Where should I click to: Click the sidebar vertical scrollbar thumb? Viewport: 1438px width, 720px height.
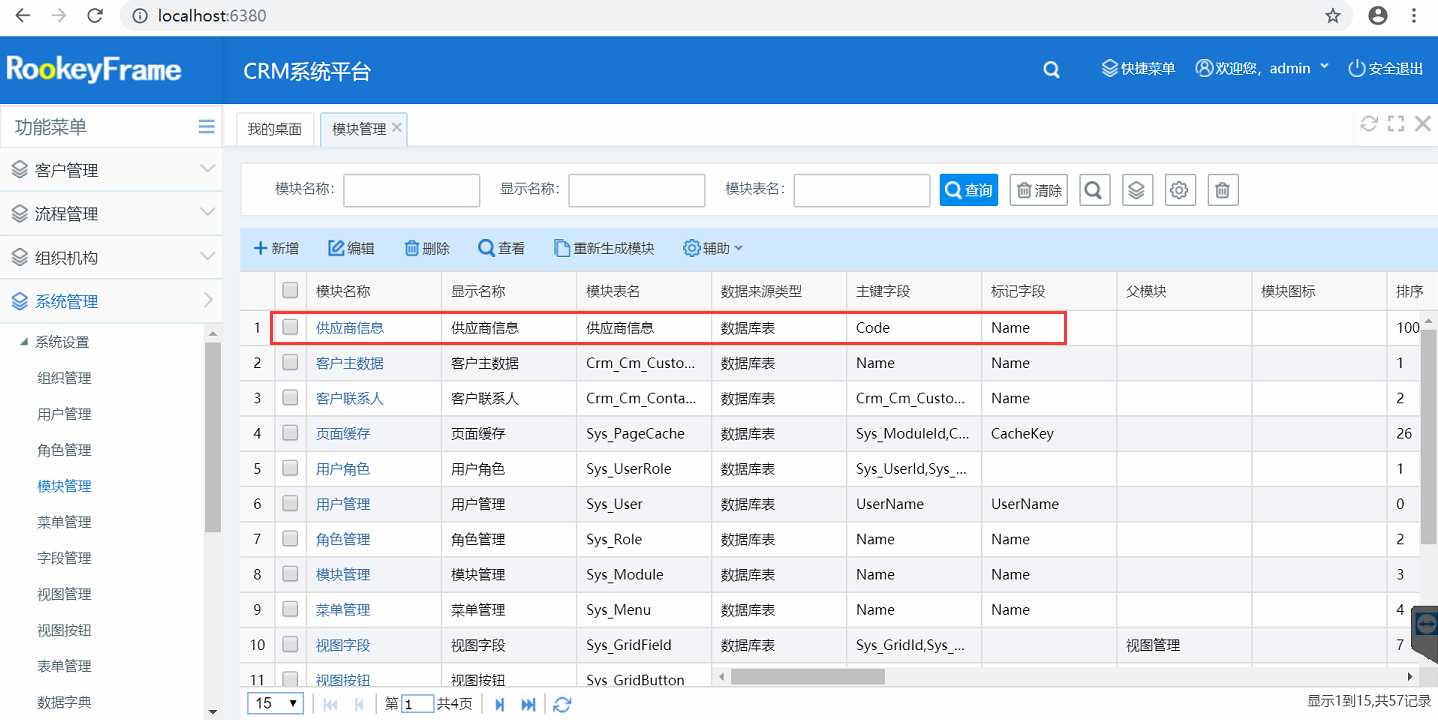(x=213, y=437)
